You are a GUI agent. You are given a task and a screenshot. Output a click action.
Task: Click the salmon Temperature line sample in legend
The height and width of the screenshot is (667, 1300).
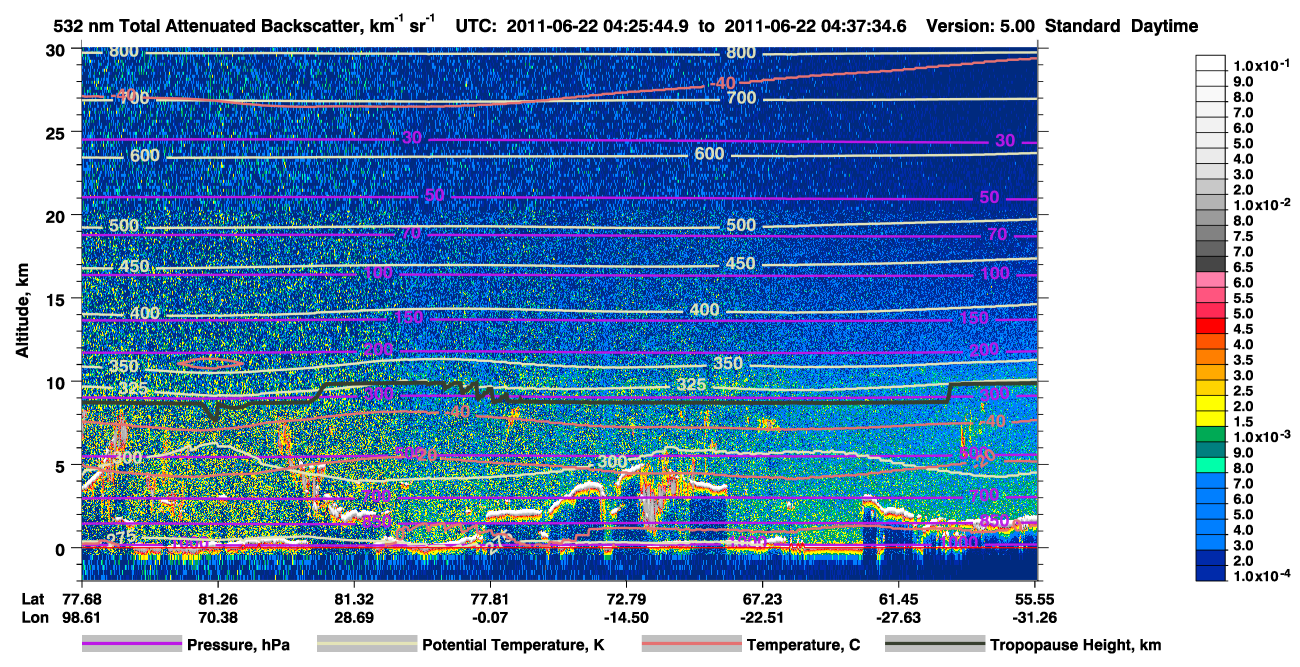click(691, 645)
